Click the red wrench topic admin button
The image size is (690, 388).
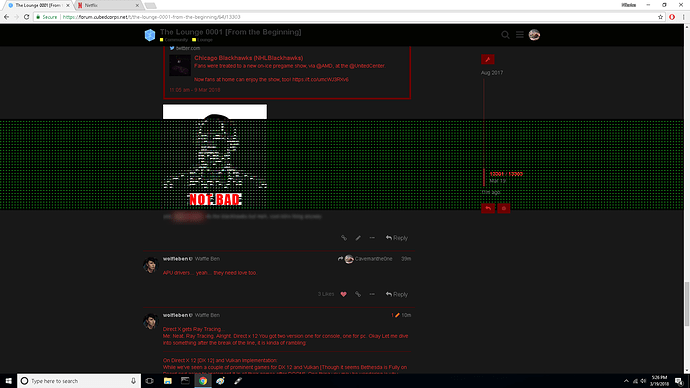[488, 59]
